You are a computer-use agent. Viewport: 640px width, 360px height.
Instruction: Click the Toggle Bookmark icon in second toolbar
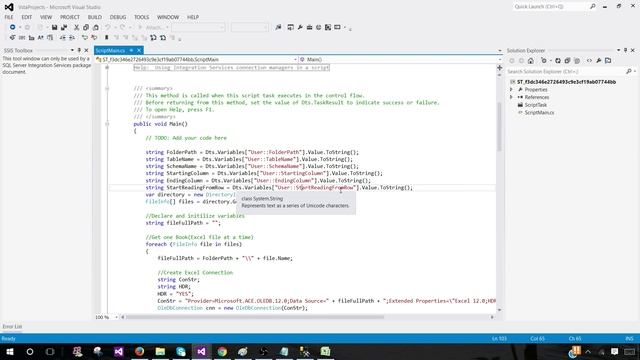107,38
